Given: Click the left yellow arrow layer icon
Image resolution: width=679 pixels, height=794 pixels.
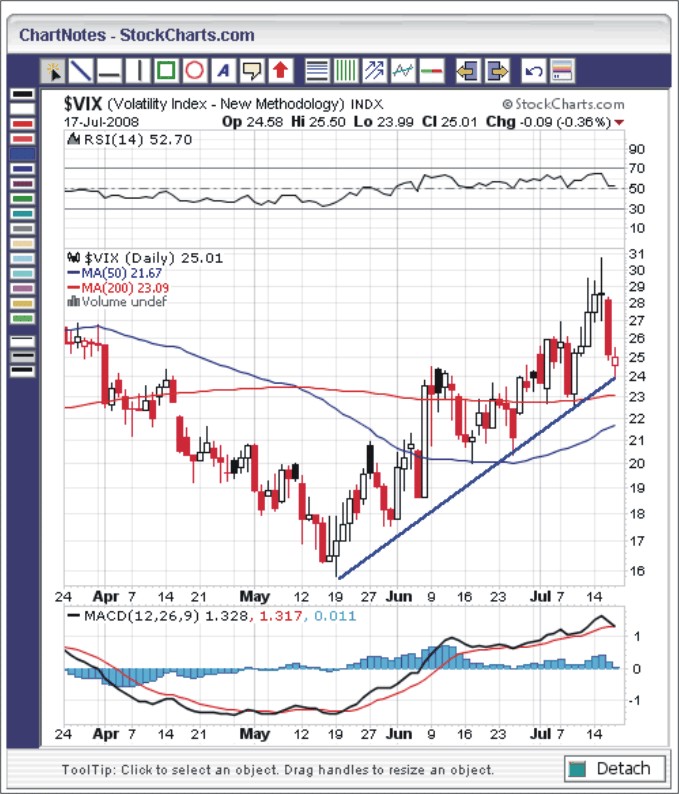Looking at the screenshot, I should 468,71.
